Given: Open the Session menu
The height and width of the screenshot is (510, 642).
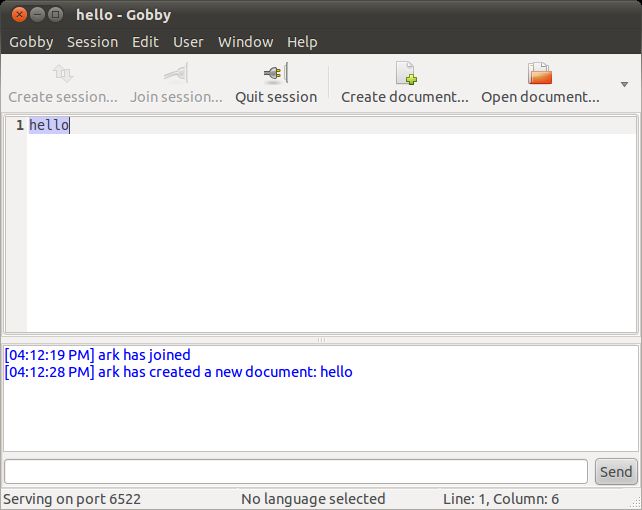Looking at the screenshot, I should tap(93, 42).
